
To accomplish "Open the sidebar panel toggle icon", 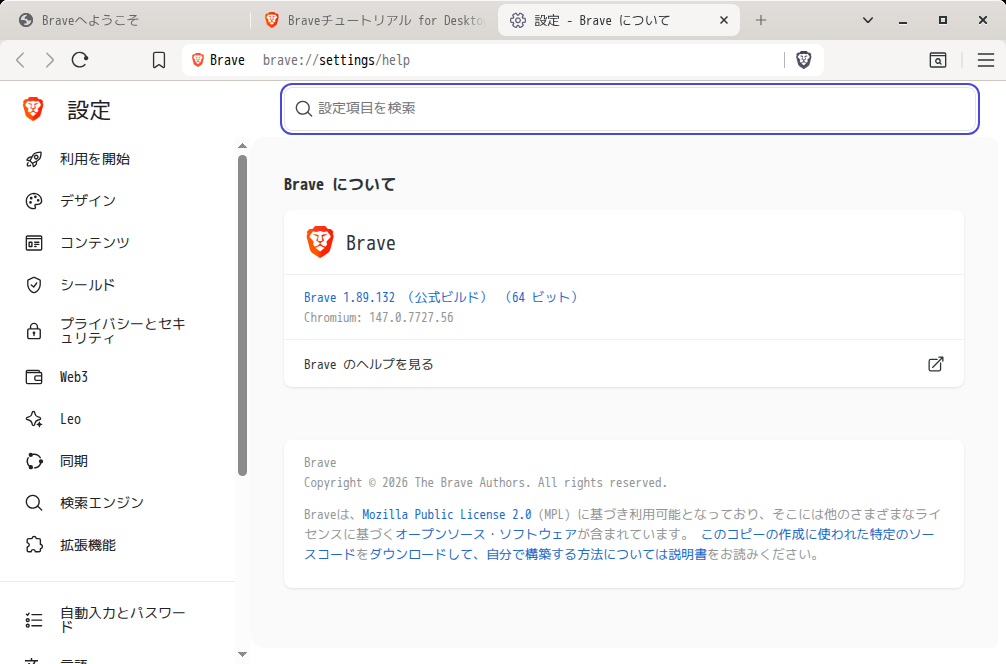I will [x=938, y=60].
